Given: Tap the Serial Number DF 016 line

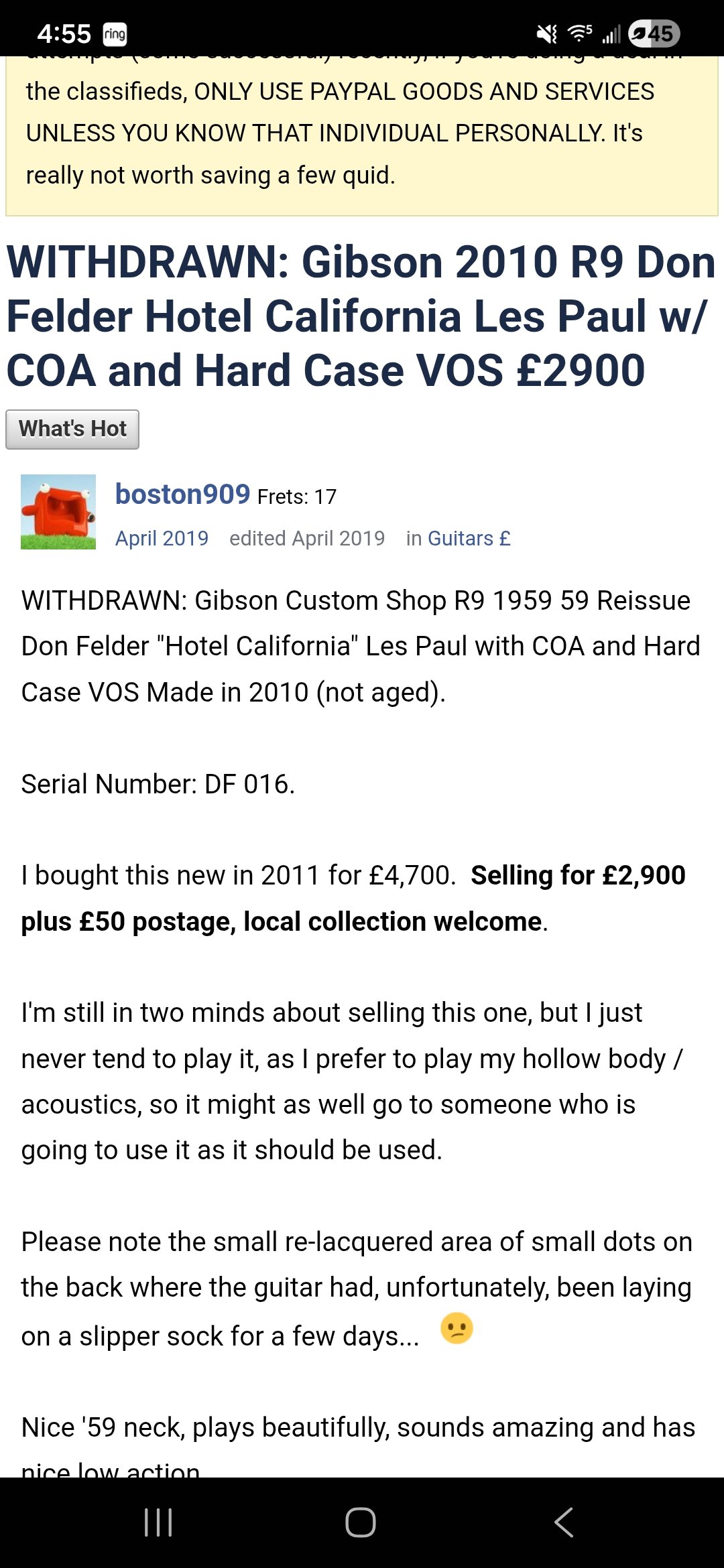Looking at the screenshot, I should point(158,784).
